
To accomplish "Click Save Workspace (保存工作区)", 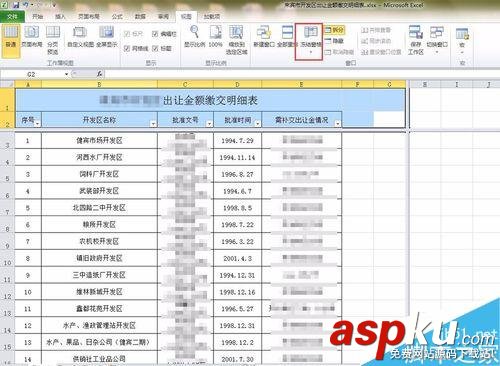I will tap(416, 40).
